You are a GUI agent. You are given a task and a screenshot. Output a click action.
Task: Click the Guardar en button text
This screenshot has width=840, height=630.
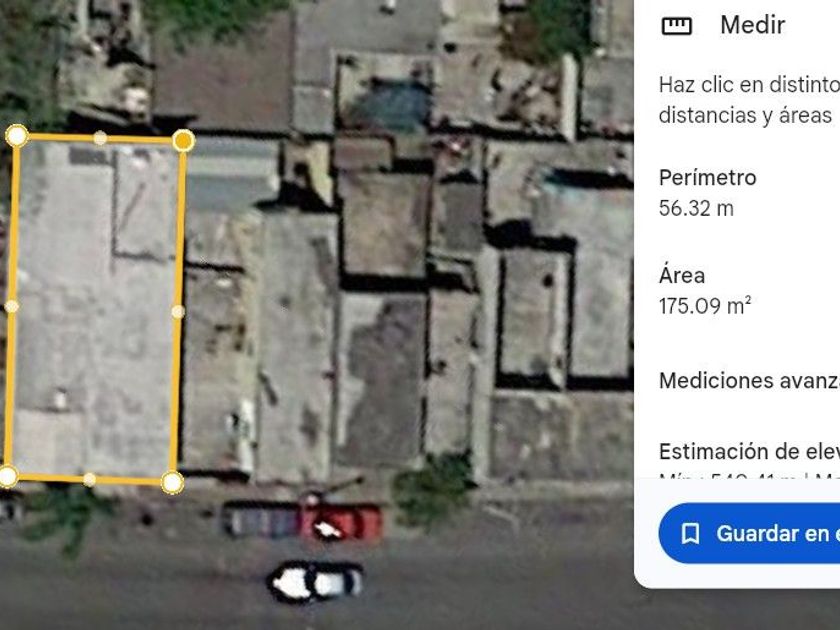(778, 534)
